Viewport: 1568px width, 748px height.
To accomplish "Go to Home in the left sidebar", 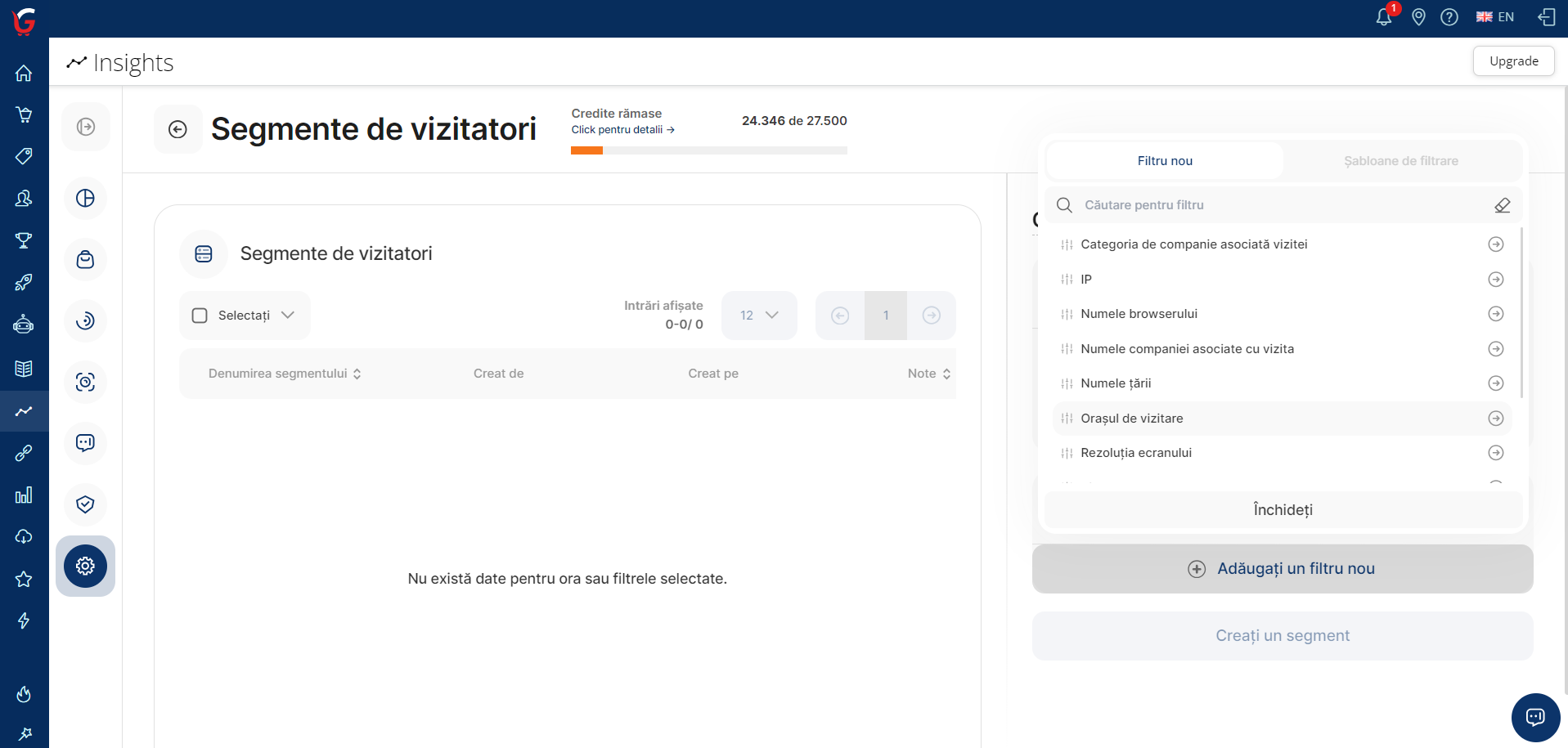I will 24,73.
